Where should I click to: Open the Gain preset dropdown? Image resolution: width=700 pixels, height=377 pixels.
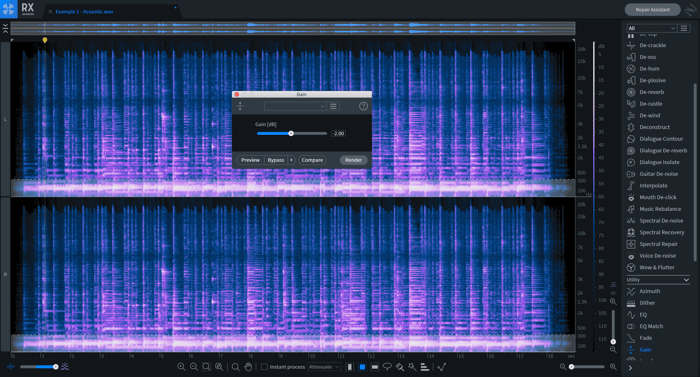295,106
